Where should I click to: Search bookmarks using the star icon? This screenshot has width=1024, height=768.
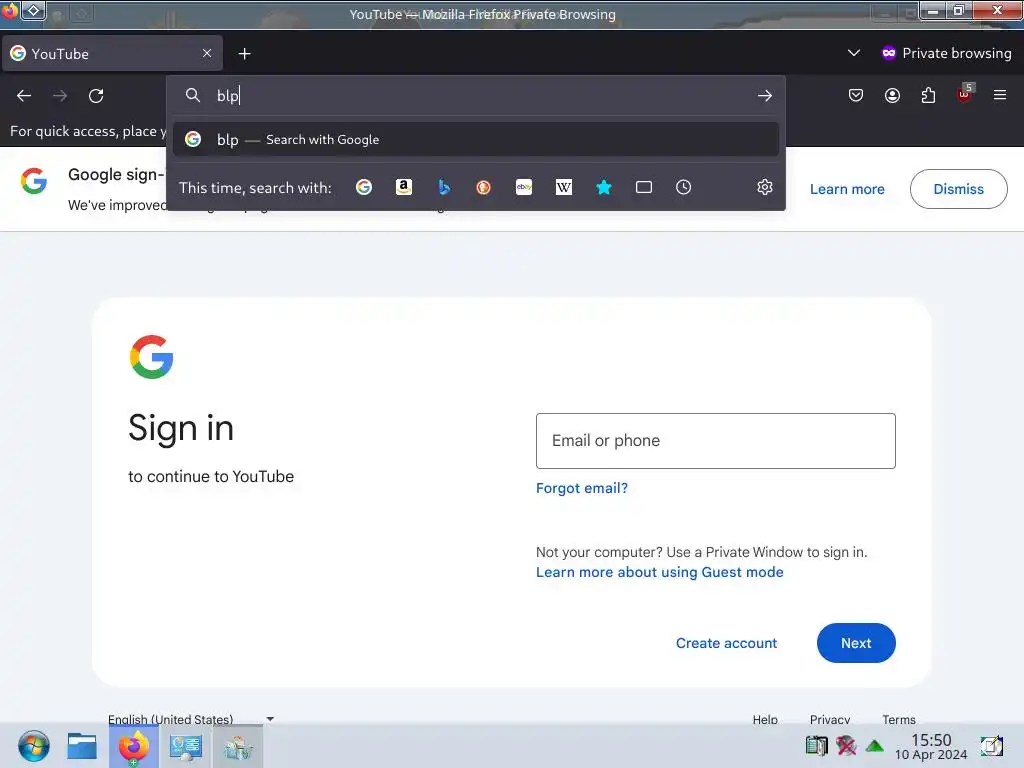(604, 187)
